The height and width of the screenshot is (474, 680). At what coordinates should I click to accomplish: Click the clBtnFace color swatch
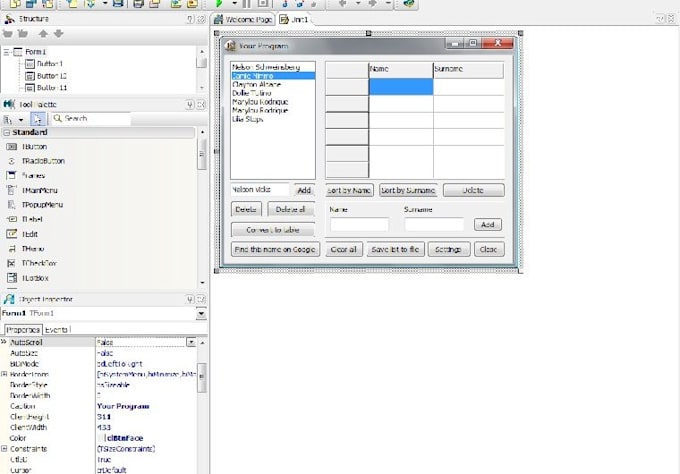(x=101, y=438)
